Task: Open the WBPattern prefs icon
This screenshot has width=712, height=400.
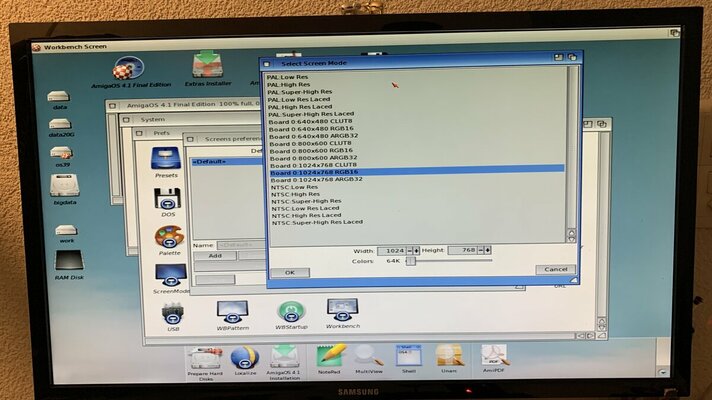Action: tap(232, 311)
